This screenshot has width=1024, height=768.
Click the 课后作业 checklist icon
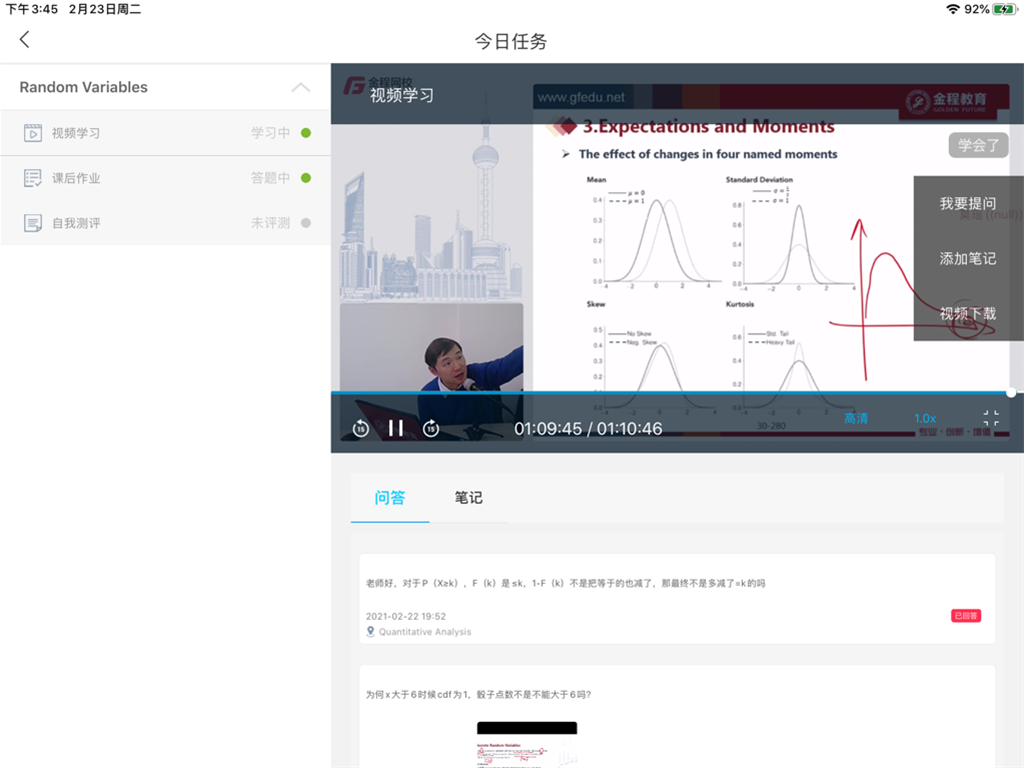(x=33, y=178)
